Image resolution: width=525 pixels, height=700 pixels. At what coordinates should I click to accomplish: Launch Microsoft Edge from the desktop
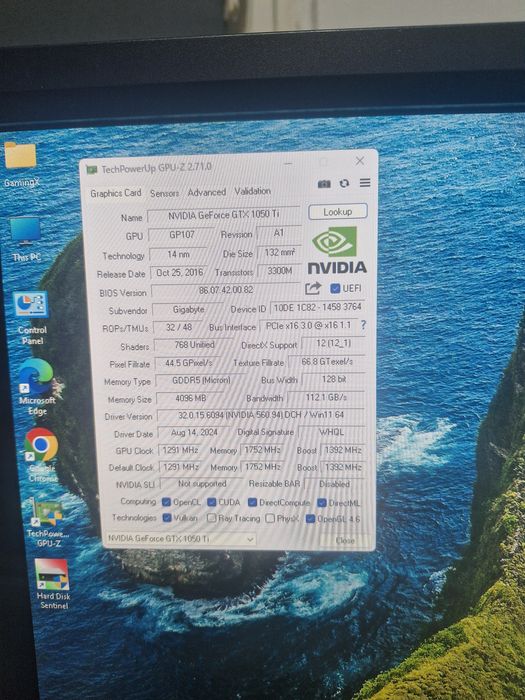pos(37,387)
